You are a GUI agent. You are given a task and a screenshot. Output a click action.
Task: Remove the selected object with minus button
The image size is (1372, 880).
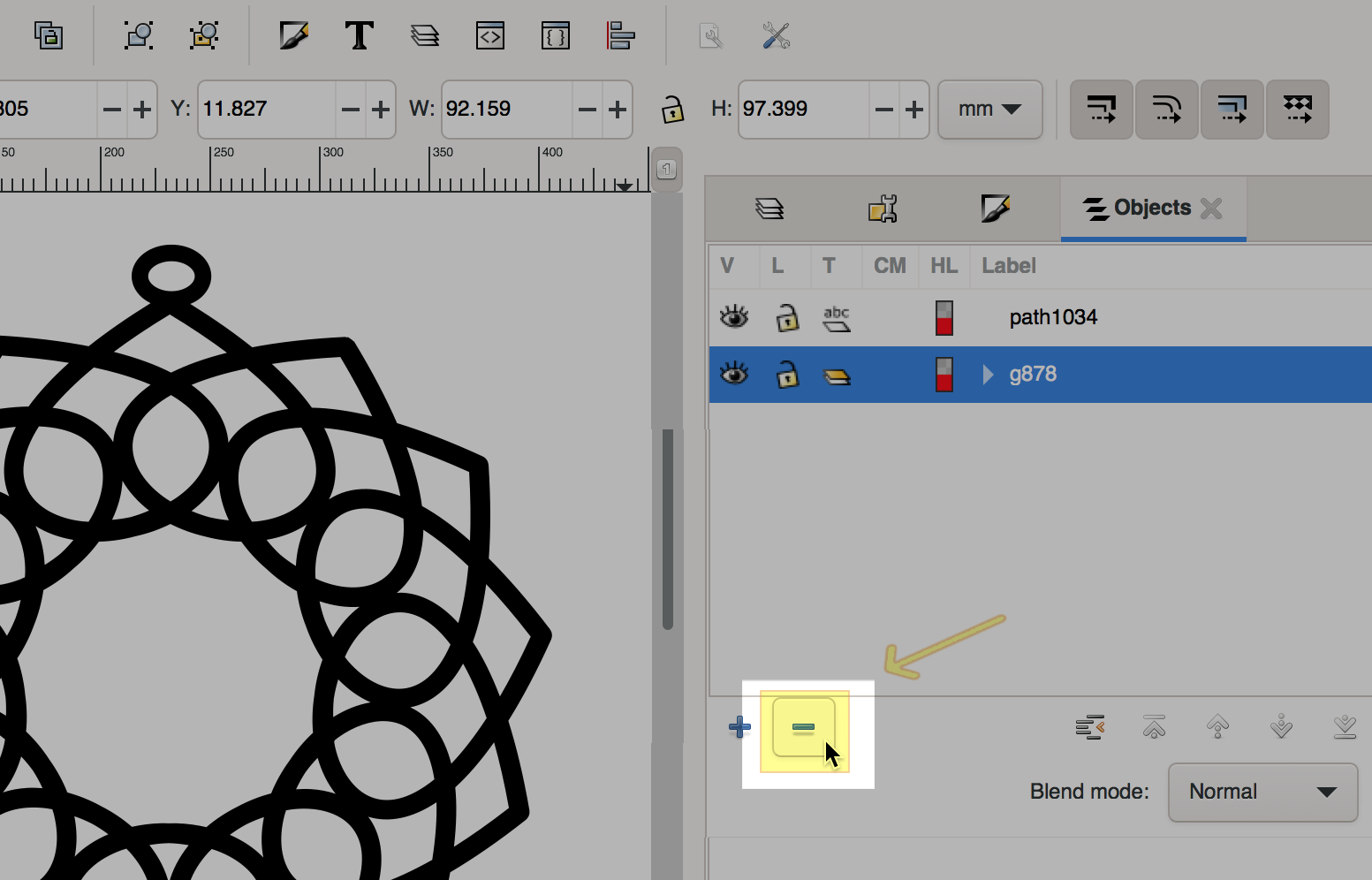click(x=803, y=728)
